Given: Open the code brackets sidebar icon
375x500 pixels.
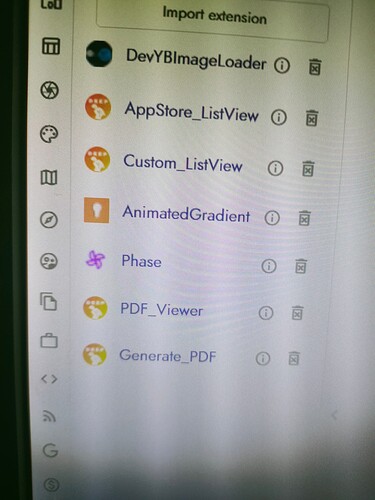Looking at the screenshot, I should click(49, 379).
